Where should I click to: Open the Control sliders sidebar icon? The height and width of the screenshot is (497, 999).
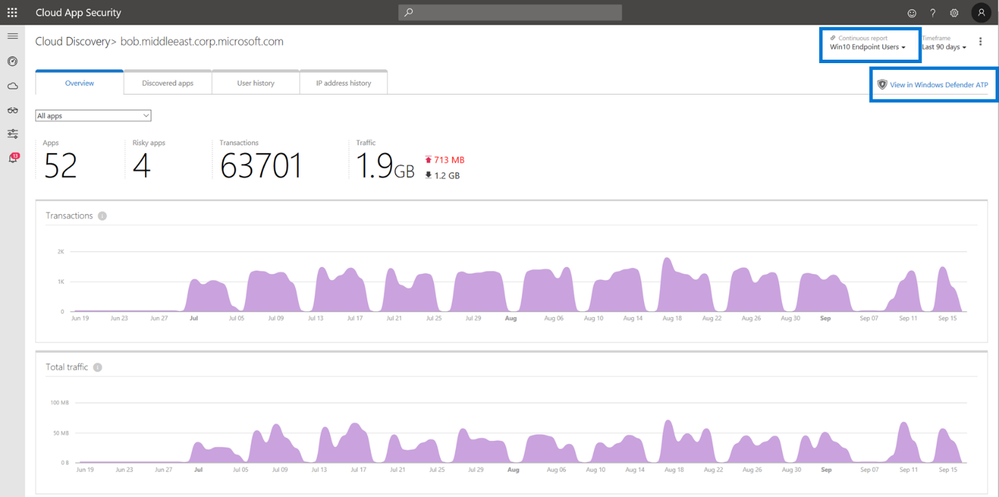12,134
